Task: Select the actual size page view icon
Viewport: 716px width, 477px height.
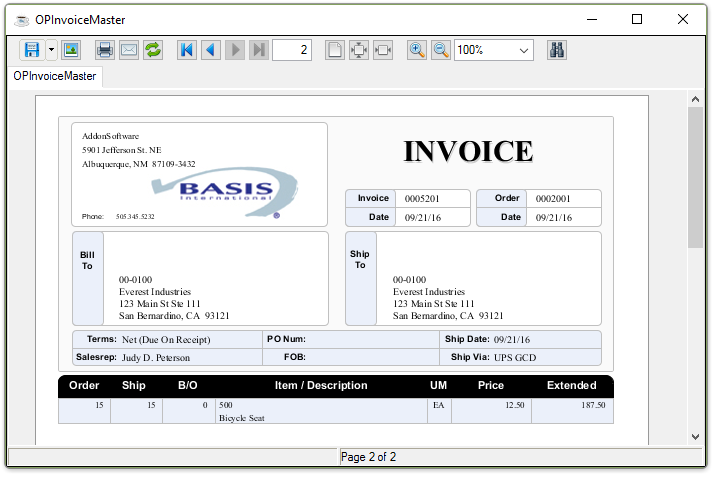Action: (335, 50)
